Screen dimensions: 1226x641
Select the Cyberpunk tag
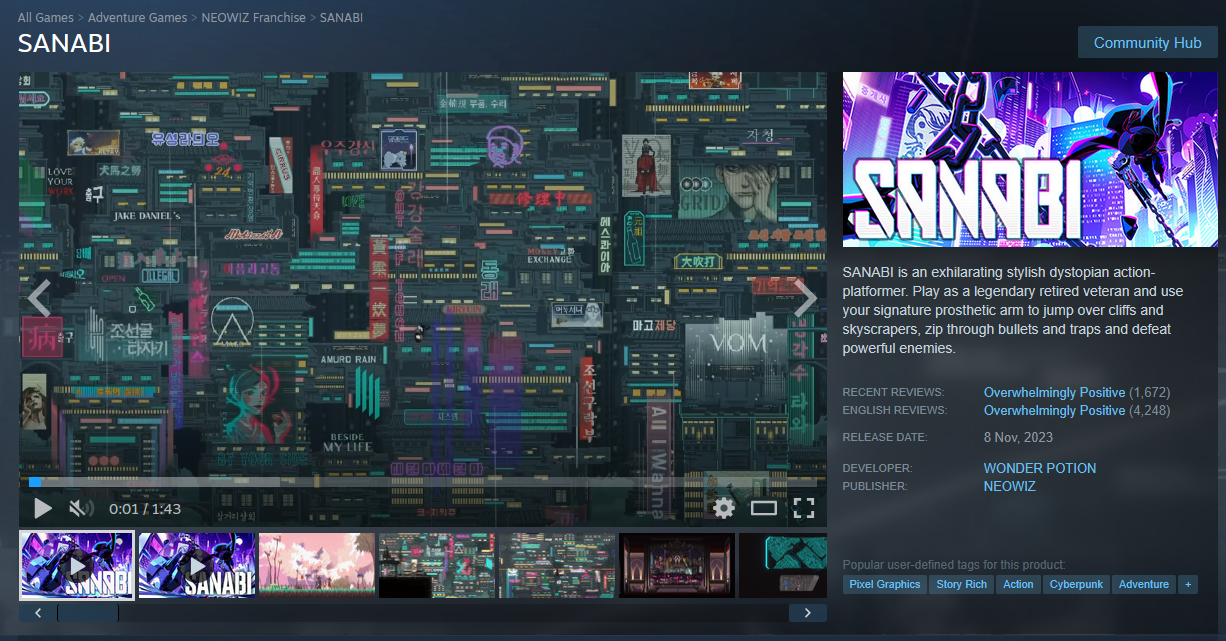1076,584
